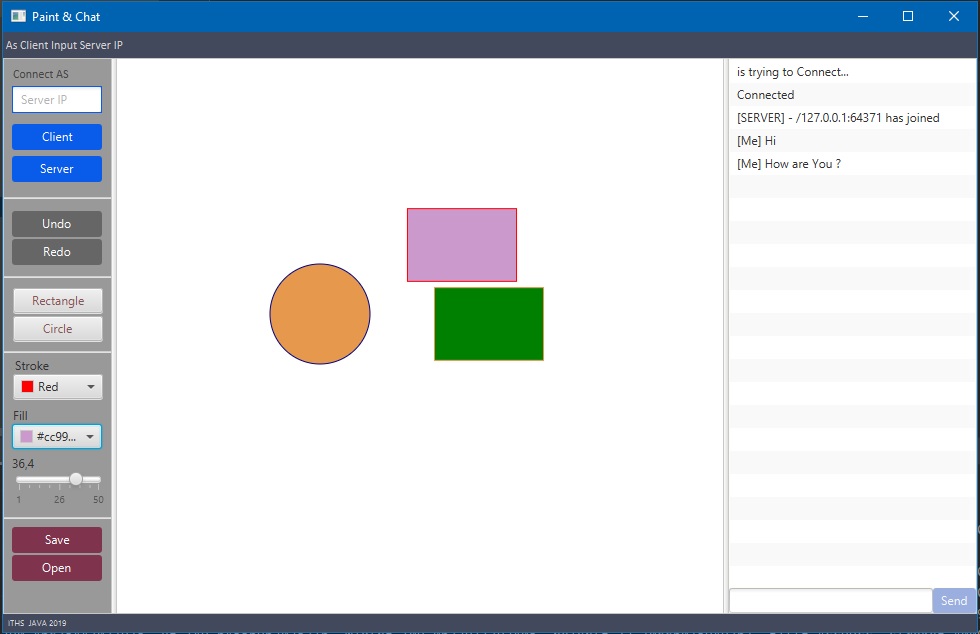Send the chat message
This screenshot has height=634, width=980.
coord(953,600)
